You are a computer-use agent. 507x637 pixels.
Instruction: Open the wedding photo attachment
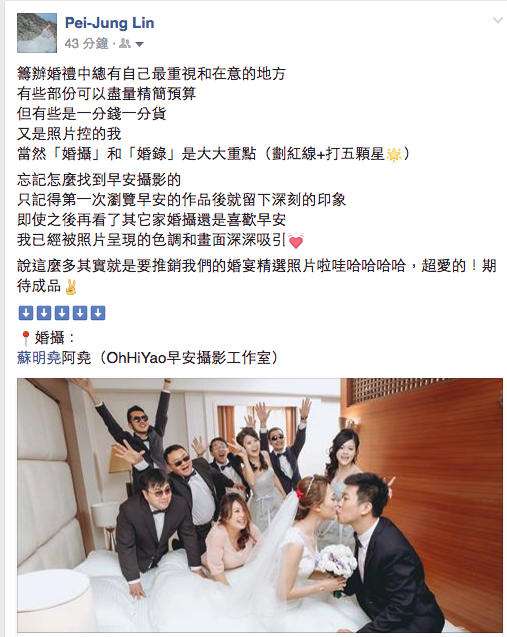pos(260,505)
